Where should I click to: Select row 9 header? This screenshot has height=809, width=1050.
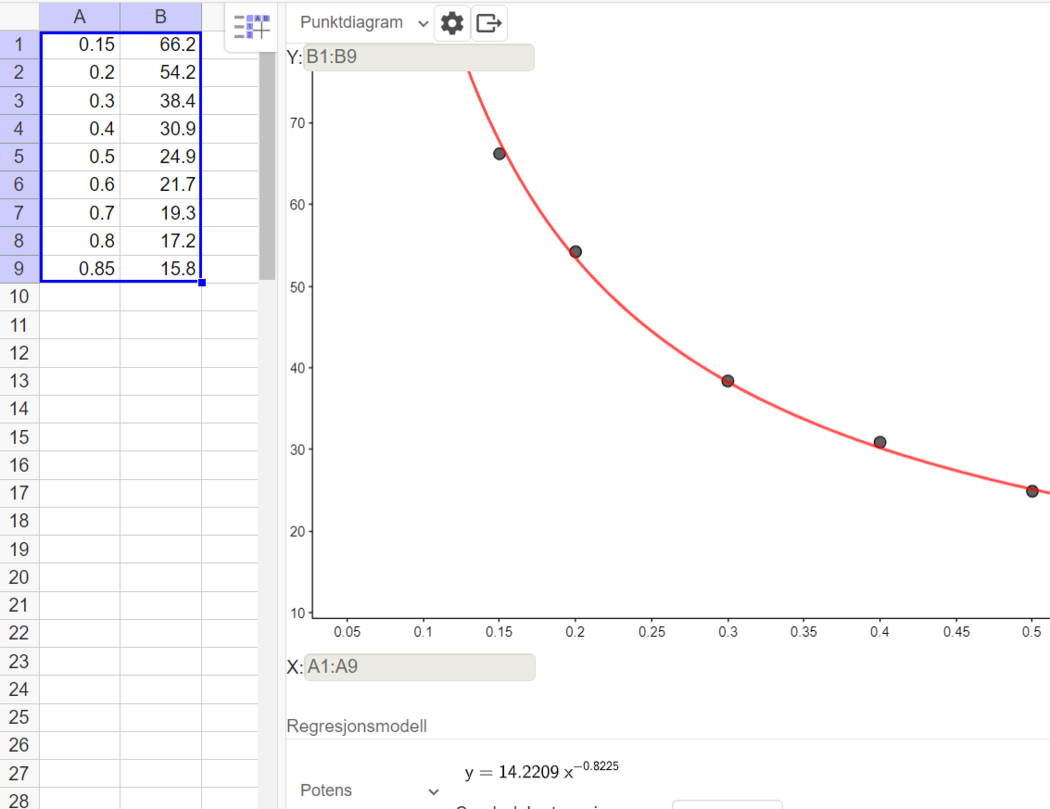coord(19,269)
